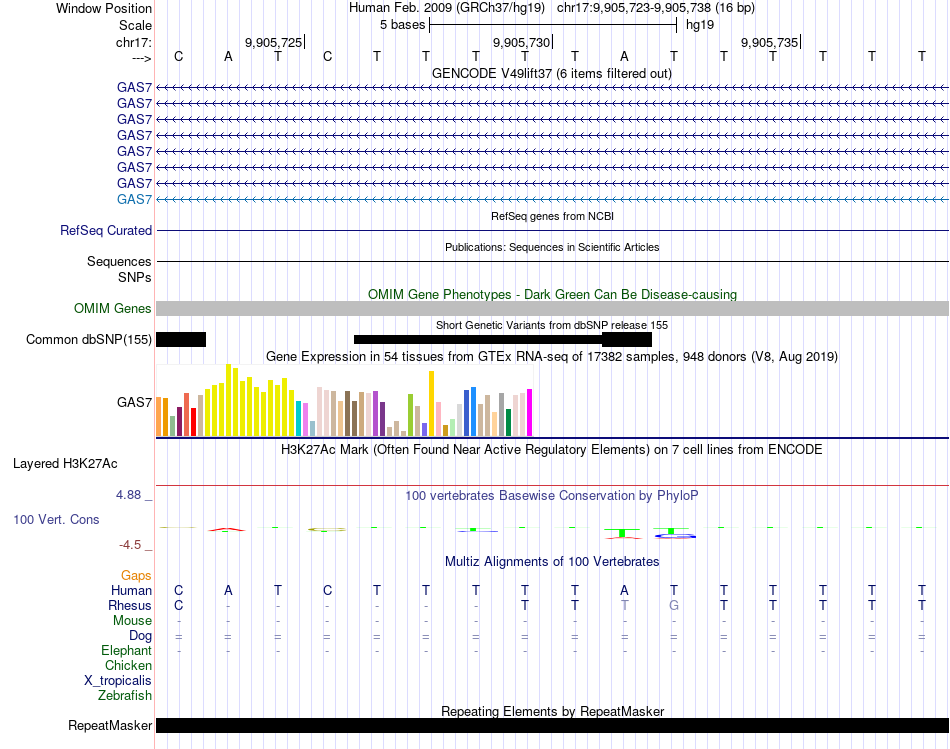Viewport: 950px width, 749px height.
Task: Click 'Multiz Alignments of 100 Vertebrates' title
Action: click(x=552, y=562)
